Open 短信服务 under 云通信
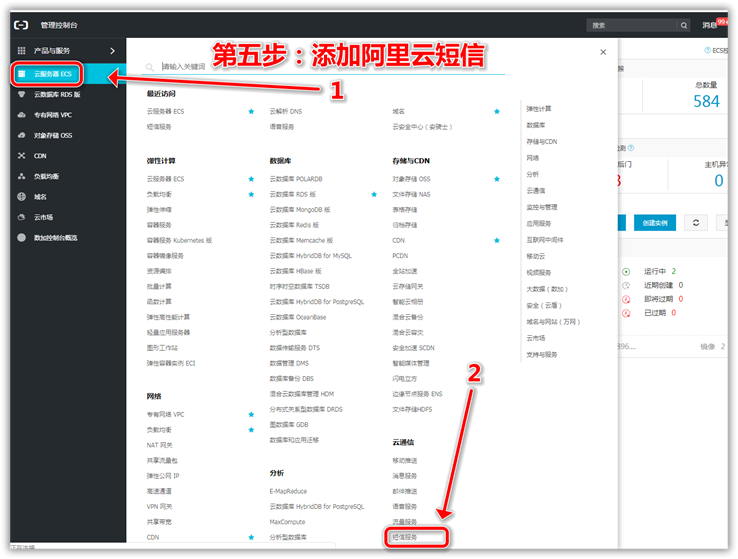The image size is (738, 559). click(405, 537)
